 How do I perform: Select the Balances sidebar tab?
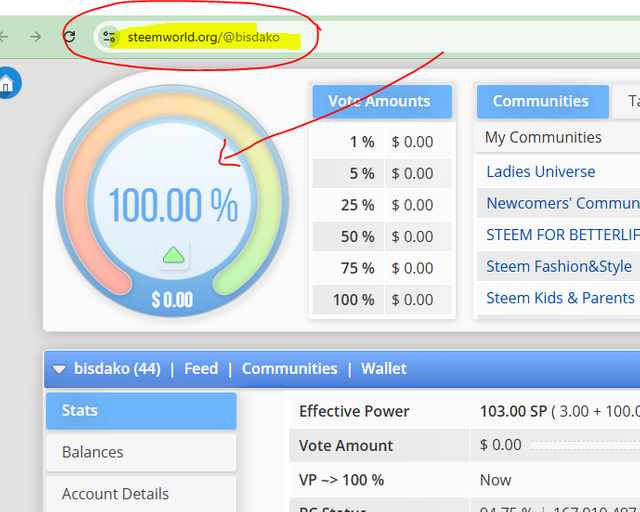pyautogui.click(x=141, y=452)
